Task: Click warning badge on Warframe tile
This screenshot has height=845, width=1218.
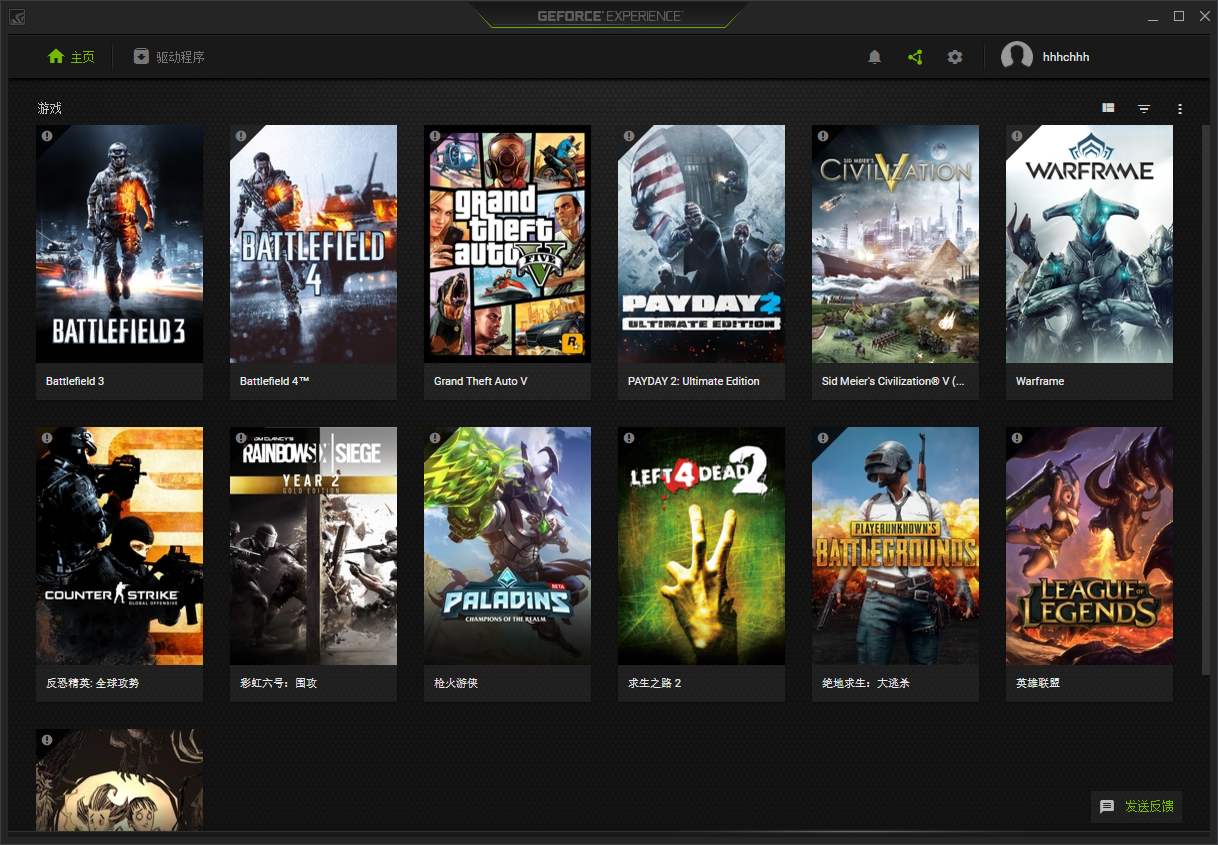Action: [1017, 136]
